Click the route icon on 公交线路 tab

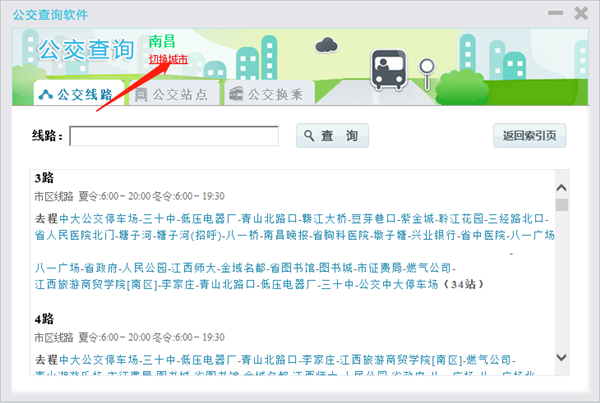click(x=46, y=94)
